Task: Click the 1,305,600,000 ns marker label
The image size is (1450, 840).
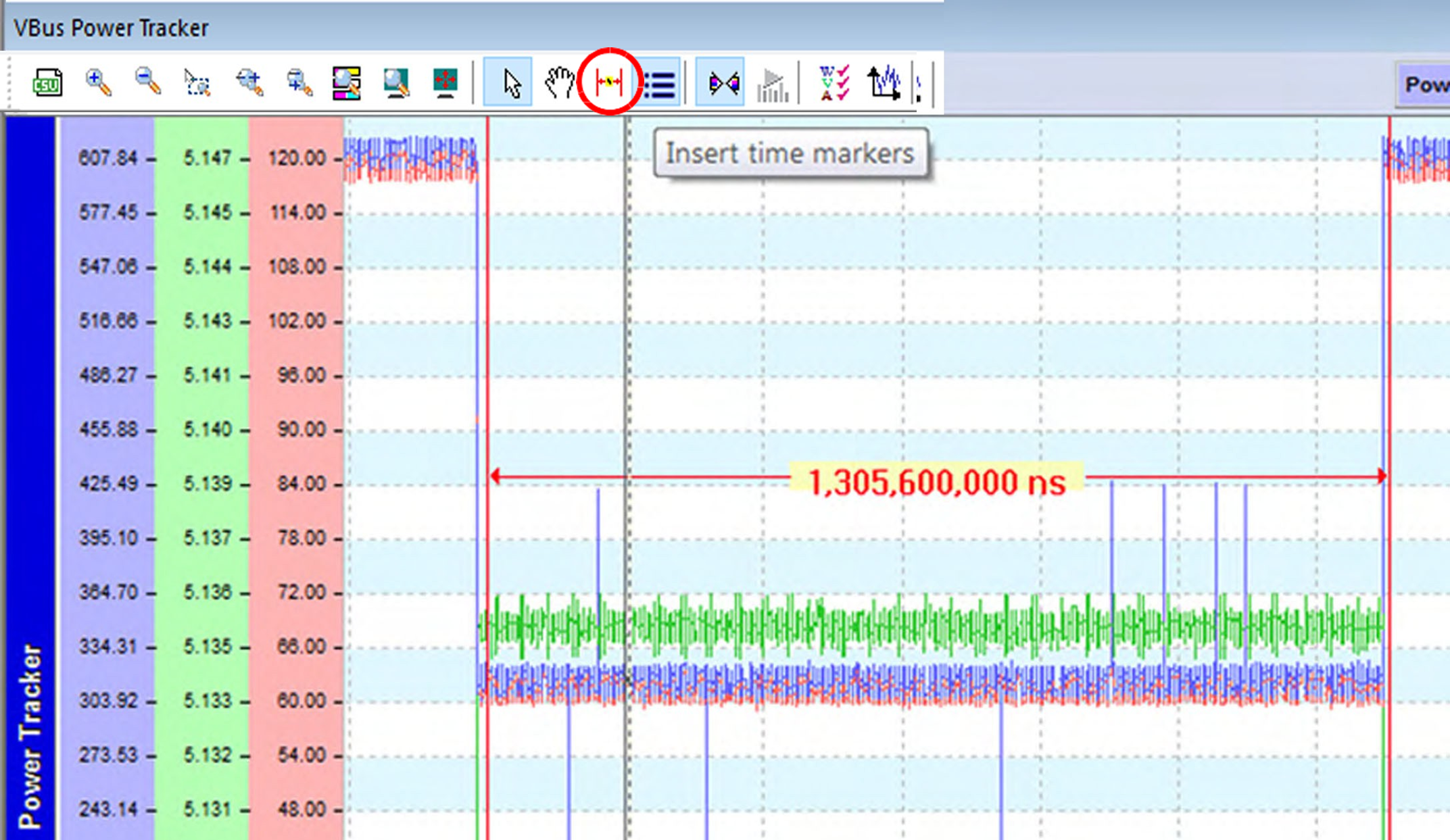Action: 936,482
